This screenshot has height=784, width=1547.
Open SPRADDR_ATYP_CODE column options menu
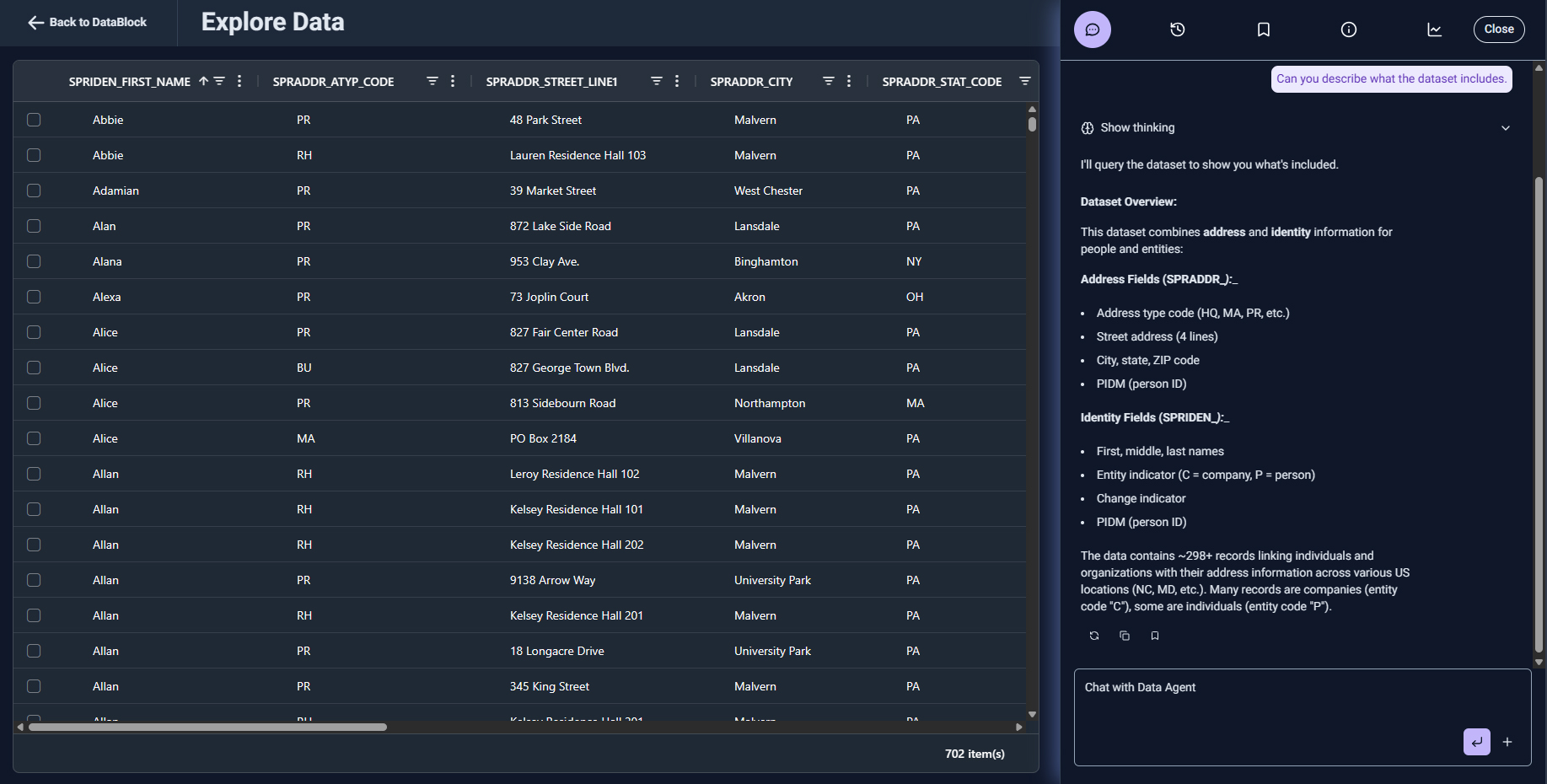pyautogui.click(x=453, y=81)
